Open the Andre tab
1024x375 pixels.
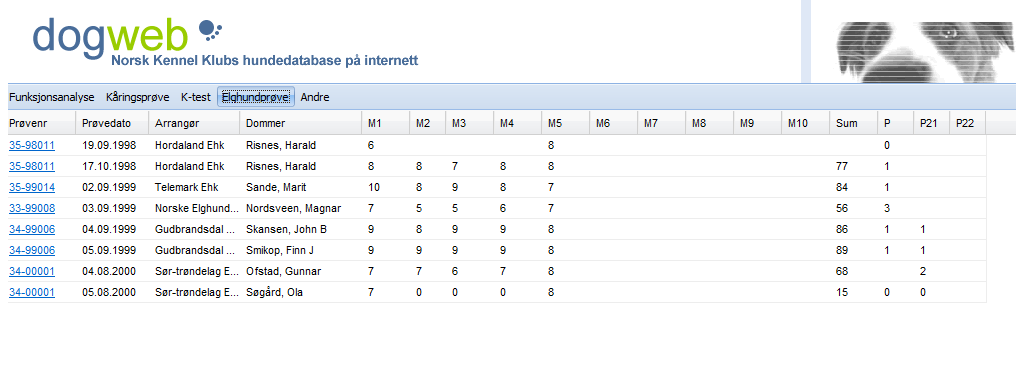coord(315,97)
